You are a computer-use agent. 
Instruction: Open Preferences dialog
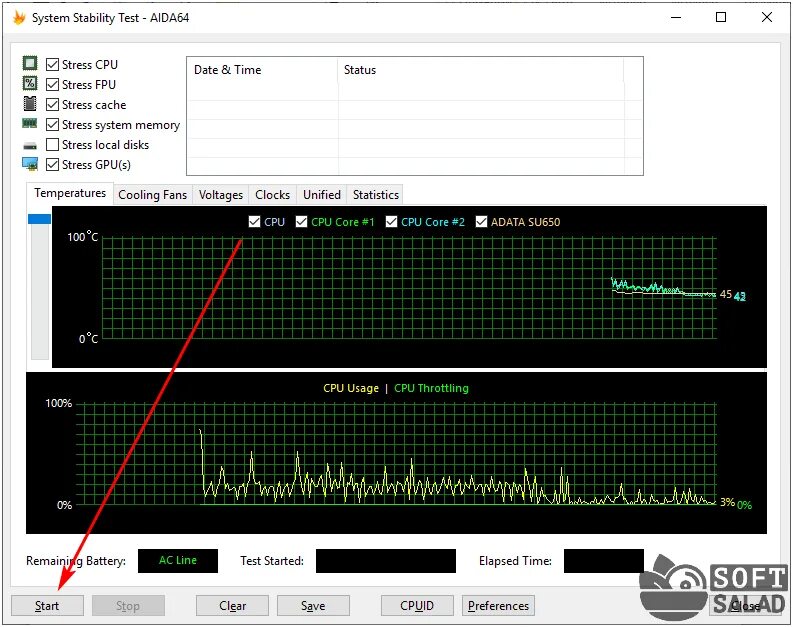click(x=498, y=605)
